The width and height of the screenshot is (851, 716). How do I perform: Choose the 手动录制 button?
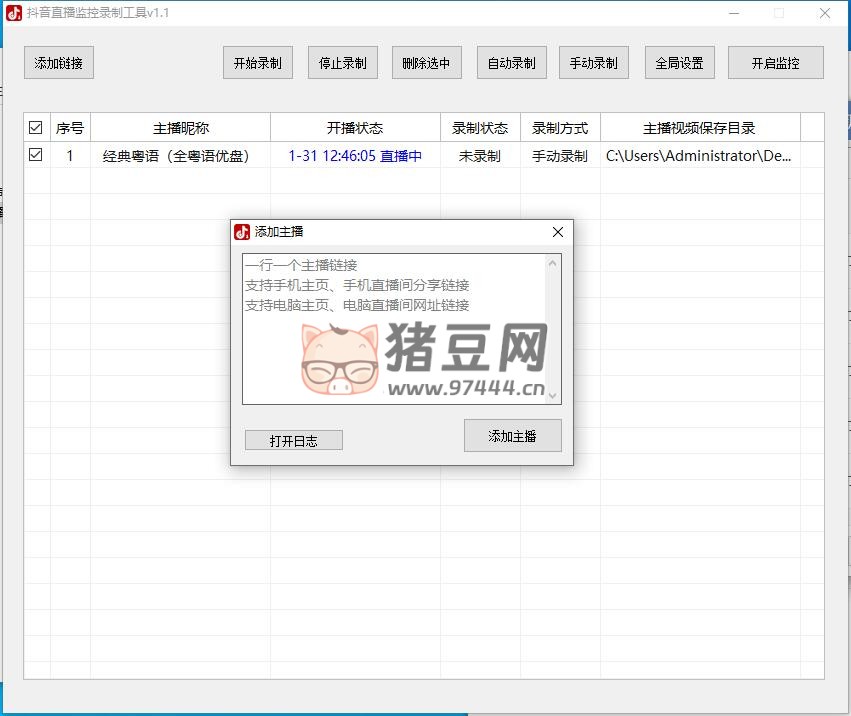593,63
